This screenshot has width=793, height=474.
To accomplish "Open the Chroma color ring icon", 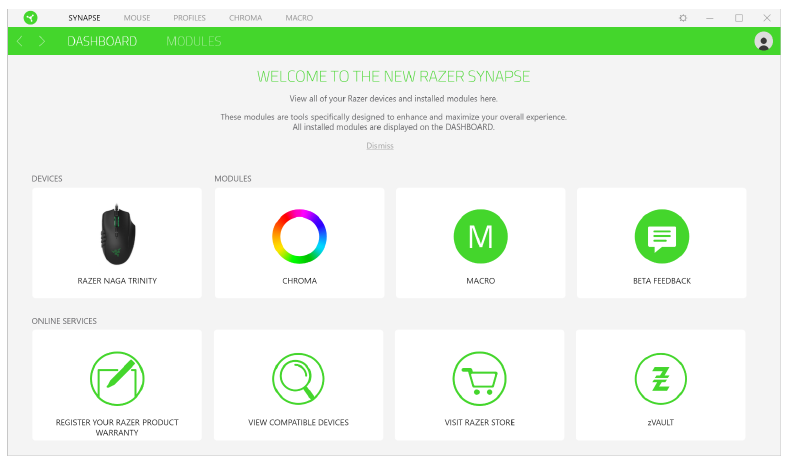I will coord(299,236).
